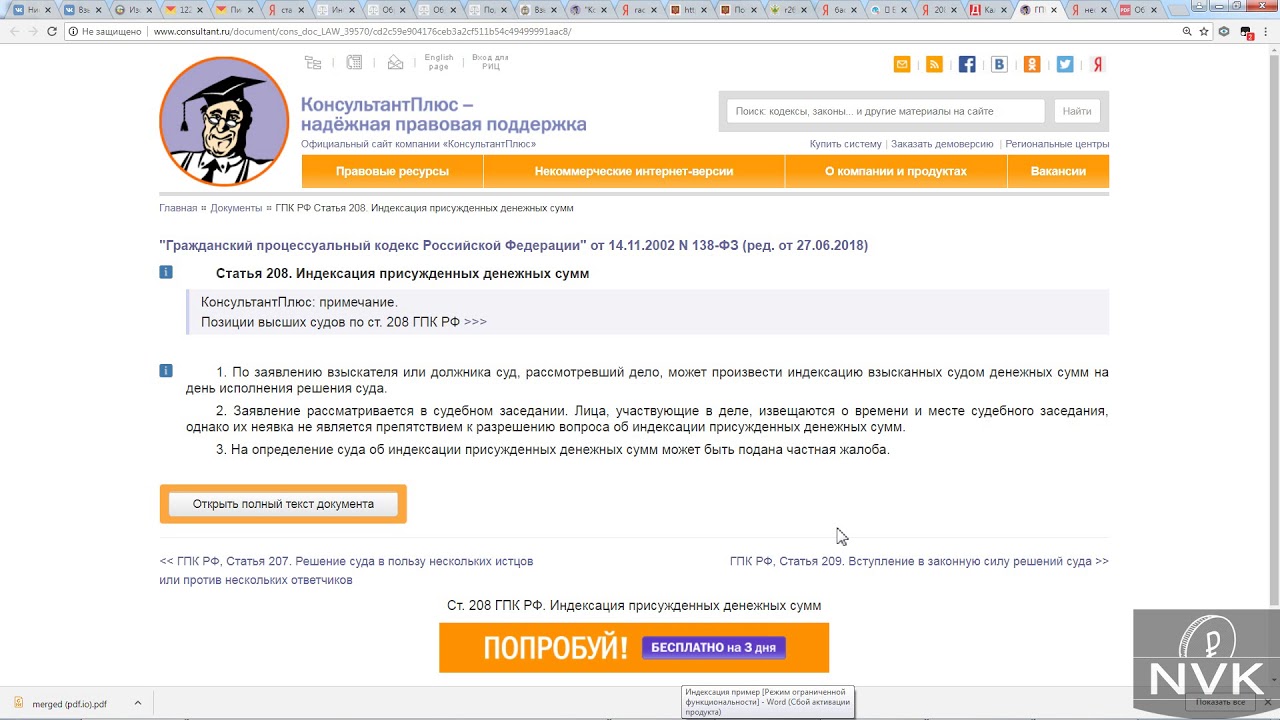Click the orange mail subscription icon
The height and width of the screenshot is (720, 1280).
pyautogui.click(x=902, y=64)
